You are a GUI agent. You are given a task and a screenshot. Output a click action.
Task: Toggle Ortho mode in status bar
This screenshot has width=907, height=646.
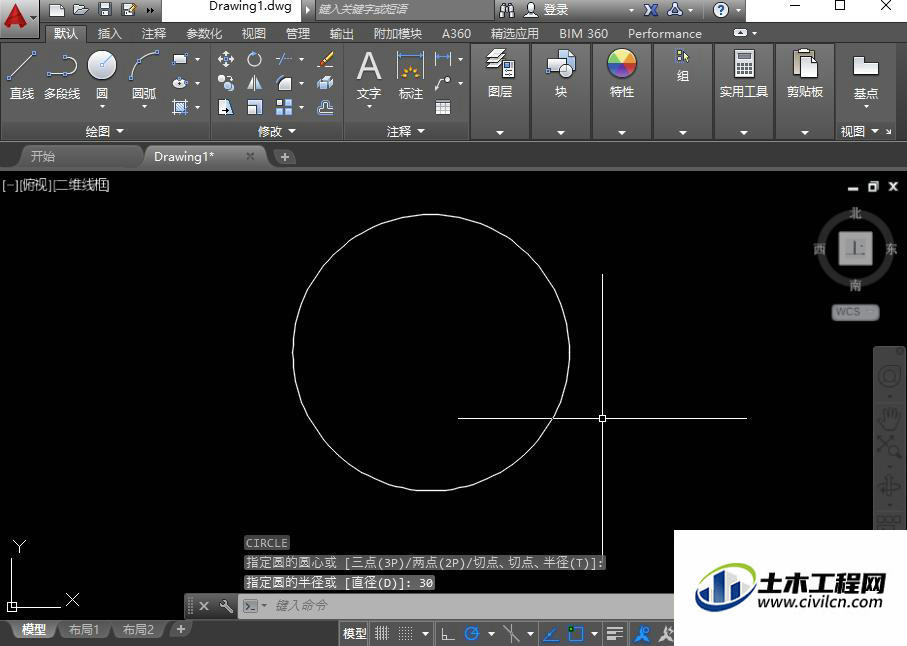pyautogui.click(x=448, y=634)
